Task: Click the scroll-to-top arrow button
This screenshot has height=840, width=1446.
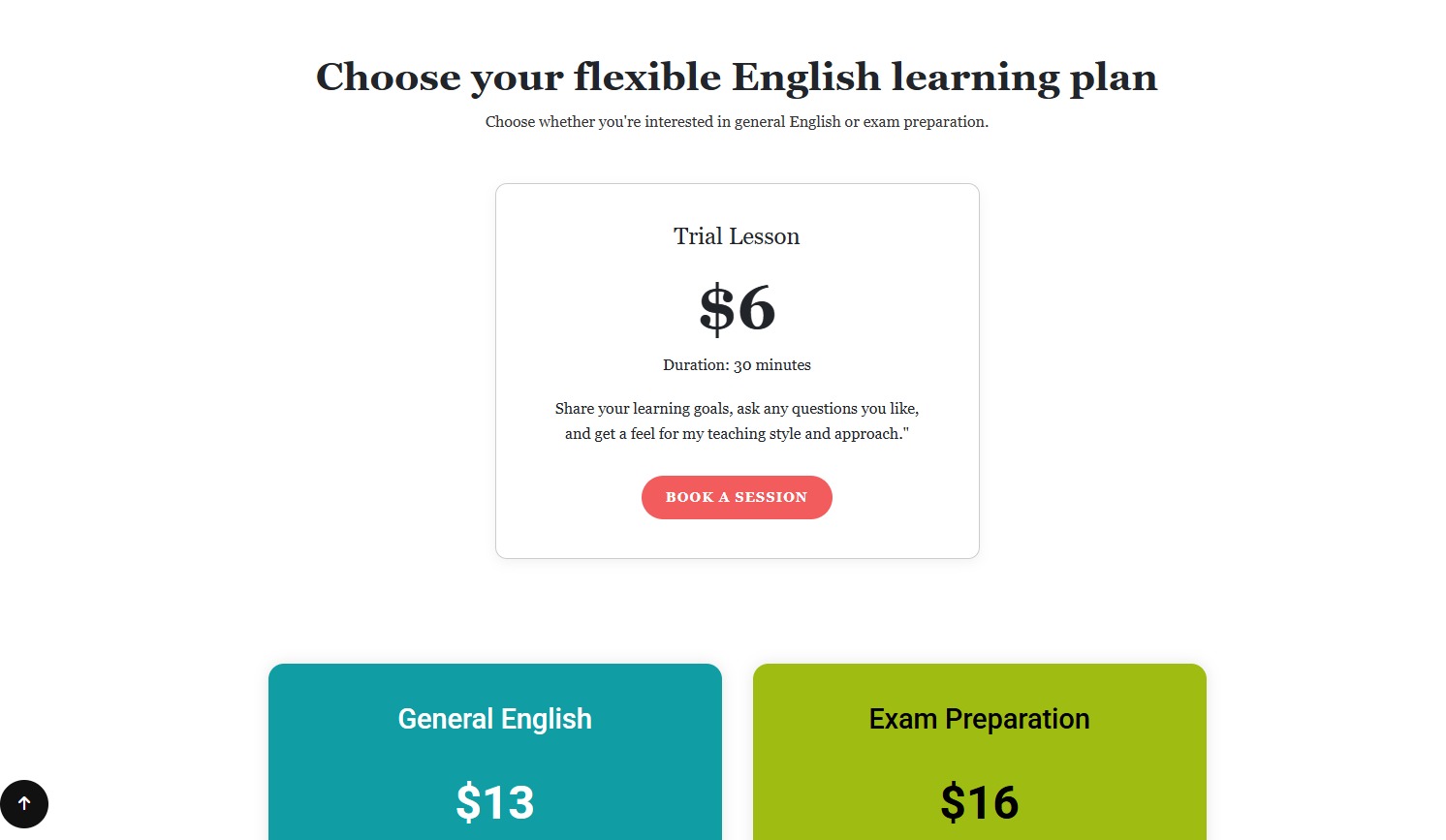Action: [24, 803]
